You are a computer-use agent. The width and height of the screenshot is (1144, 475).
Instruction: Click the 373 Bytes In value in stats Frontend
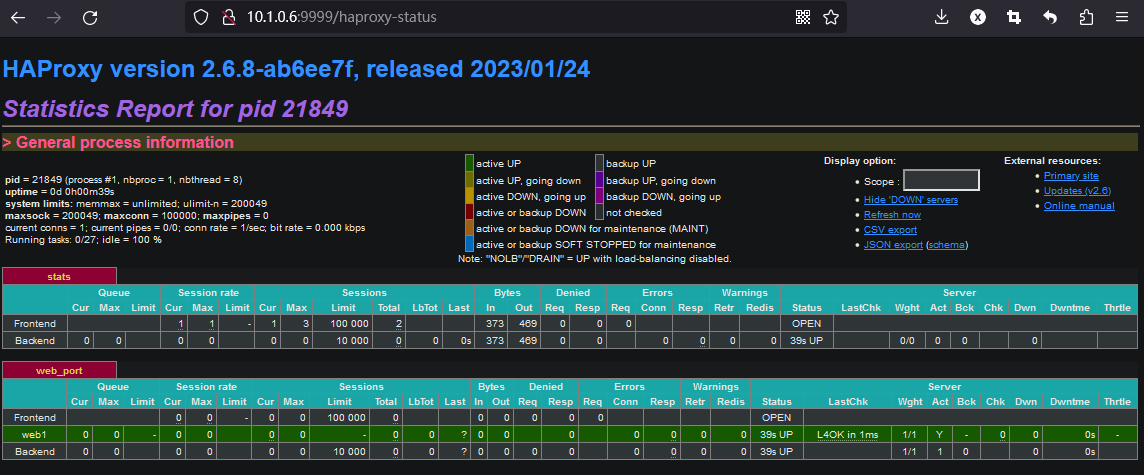495,323
